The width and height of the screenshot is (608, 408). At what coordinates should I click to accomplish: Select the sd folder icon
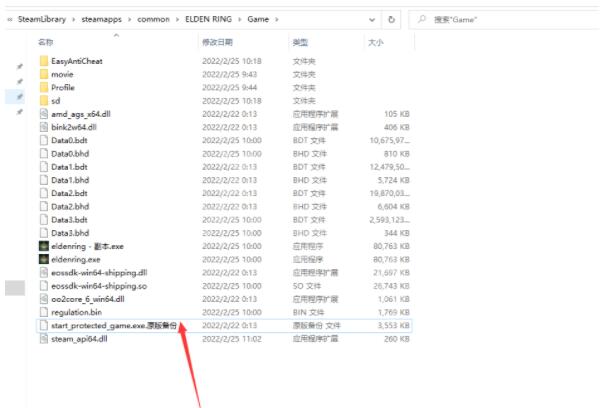44,101
